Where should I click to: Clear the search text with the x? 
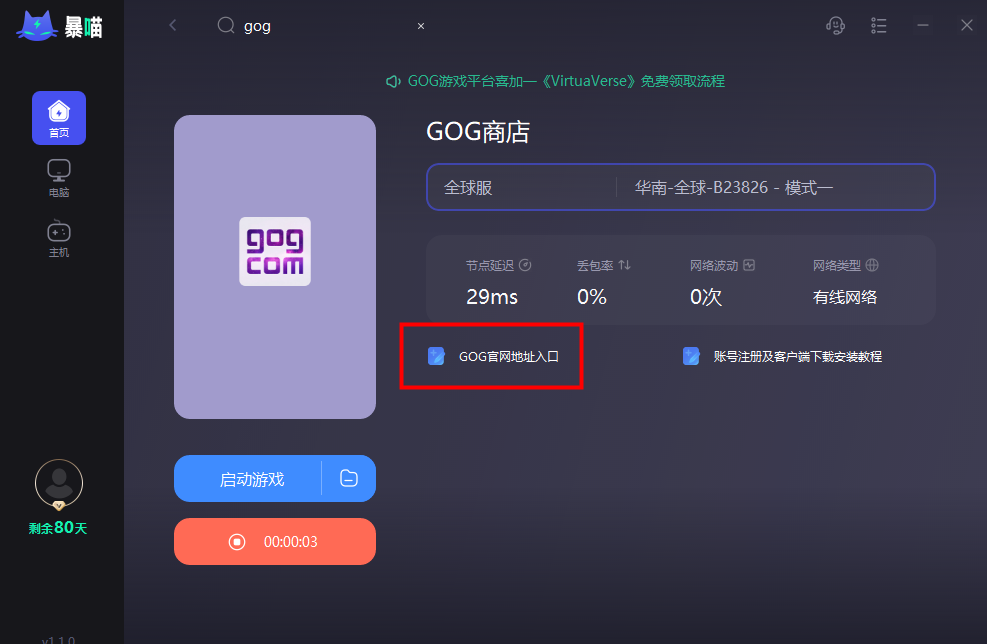pos(421,26)
